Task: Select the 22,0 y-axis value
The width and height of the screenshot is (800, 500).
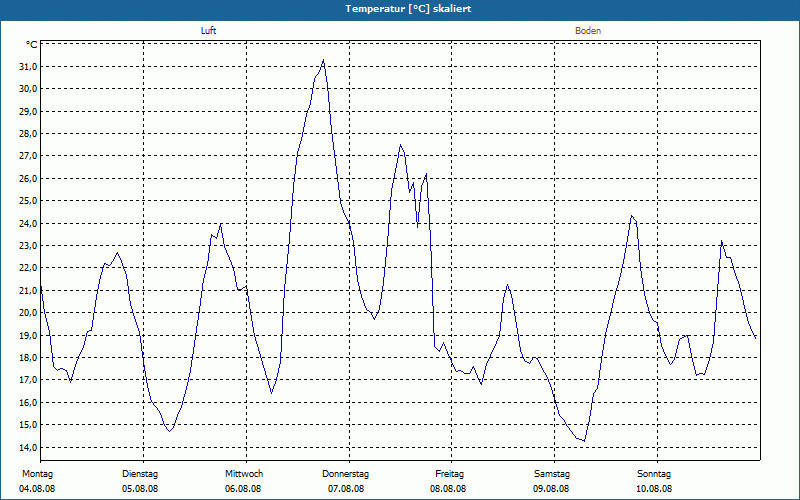Action: pos(28,268)
